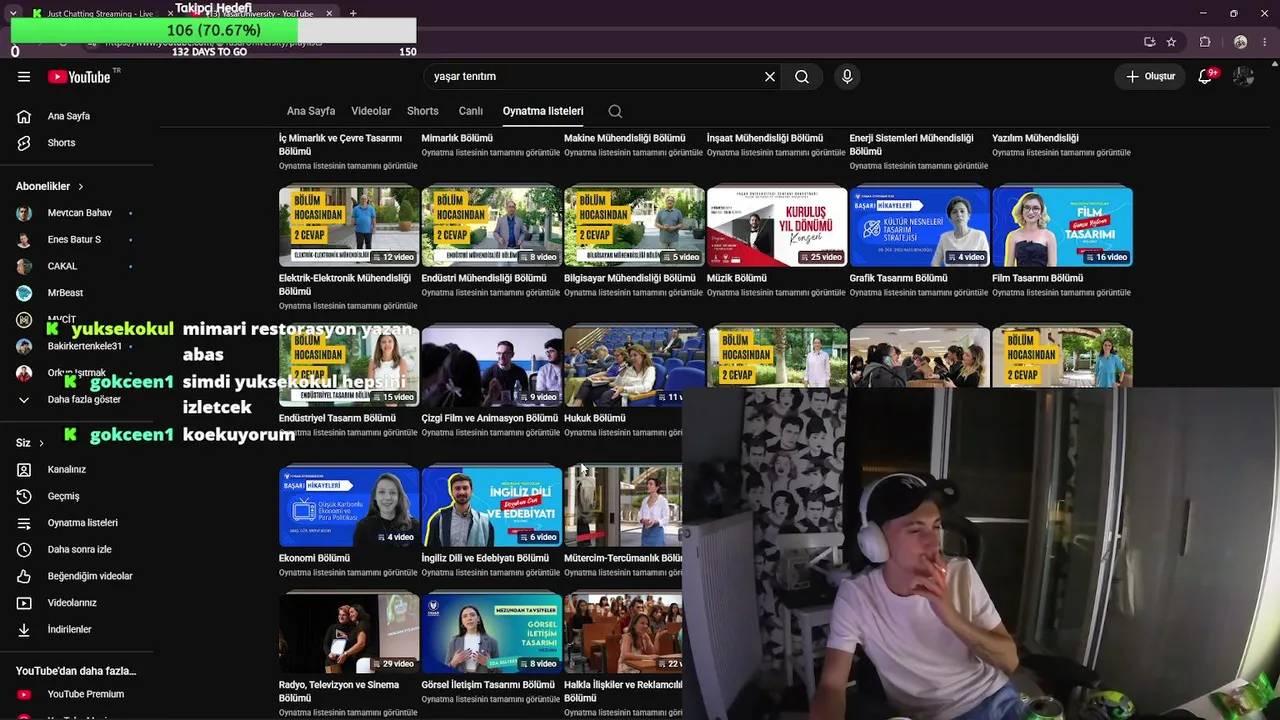
Task: Open the Mimarlık Bölümü playlist title
Action: pyautogui.click(x=457, y=138)
